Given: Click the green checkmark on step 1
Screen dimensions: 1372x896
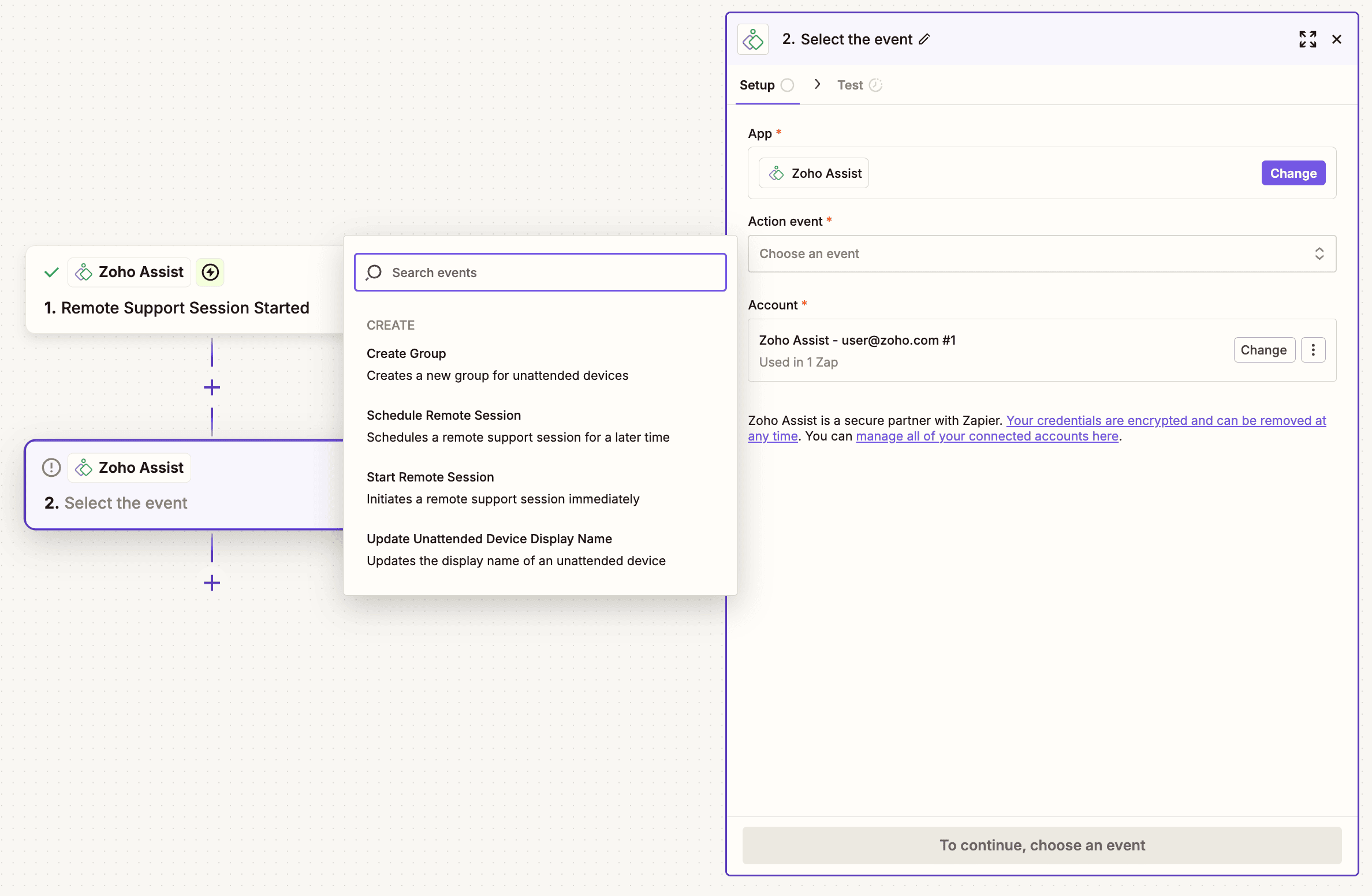Looking at the screenshot, I should [51, 272].
